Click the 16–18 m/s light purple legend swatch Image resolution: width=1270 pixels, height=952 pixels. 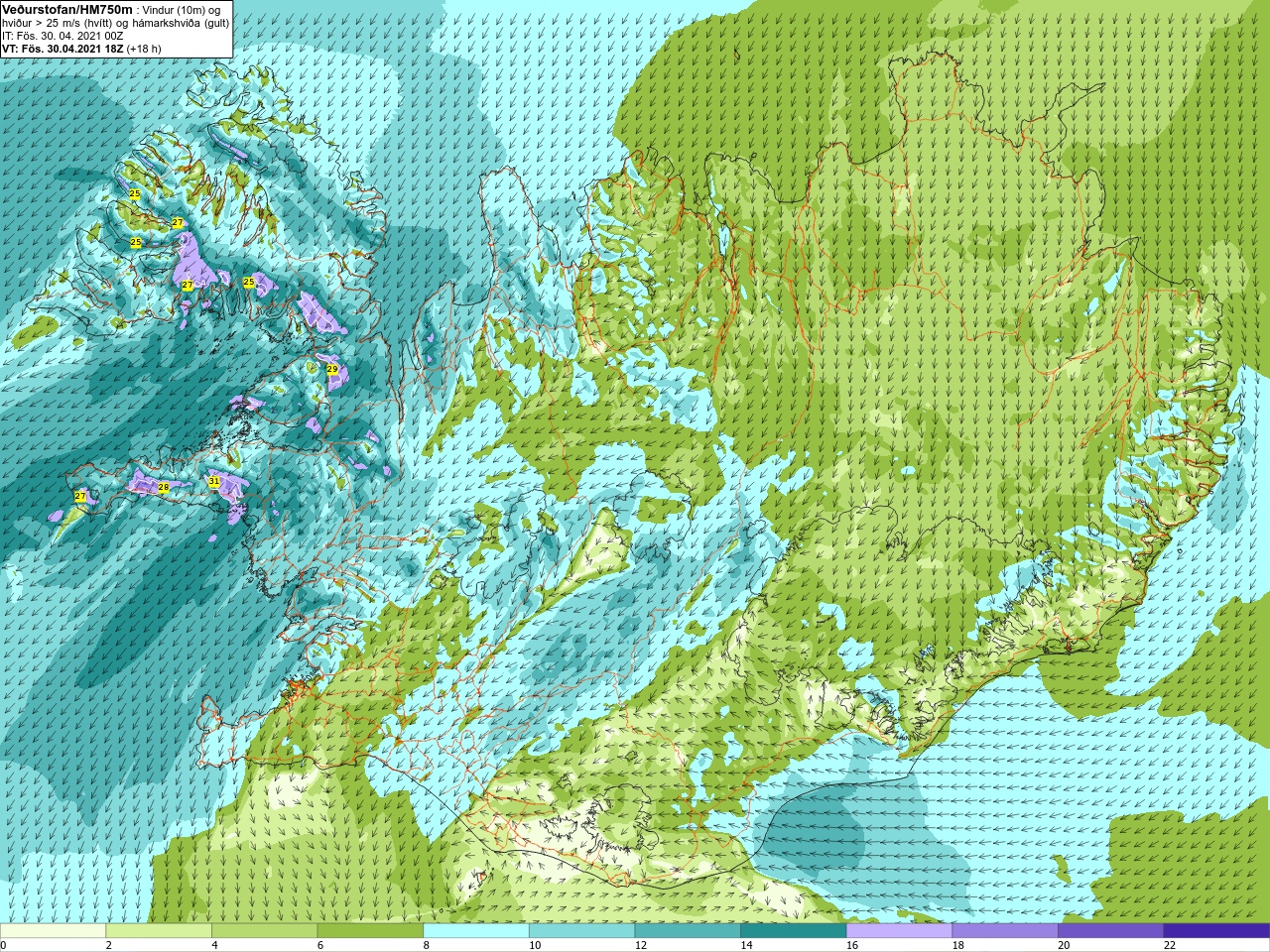pos(900,931)
